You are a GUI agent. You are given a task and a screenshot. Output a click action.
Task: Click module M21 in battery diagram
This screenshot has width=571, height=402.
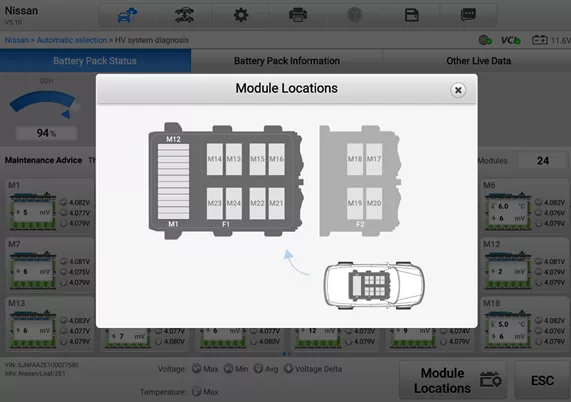point(276,203)
